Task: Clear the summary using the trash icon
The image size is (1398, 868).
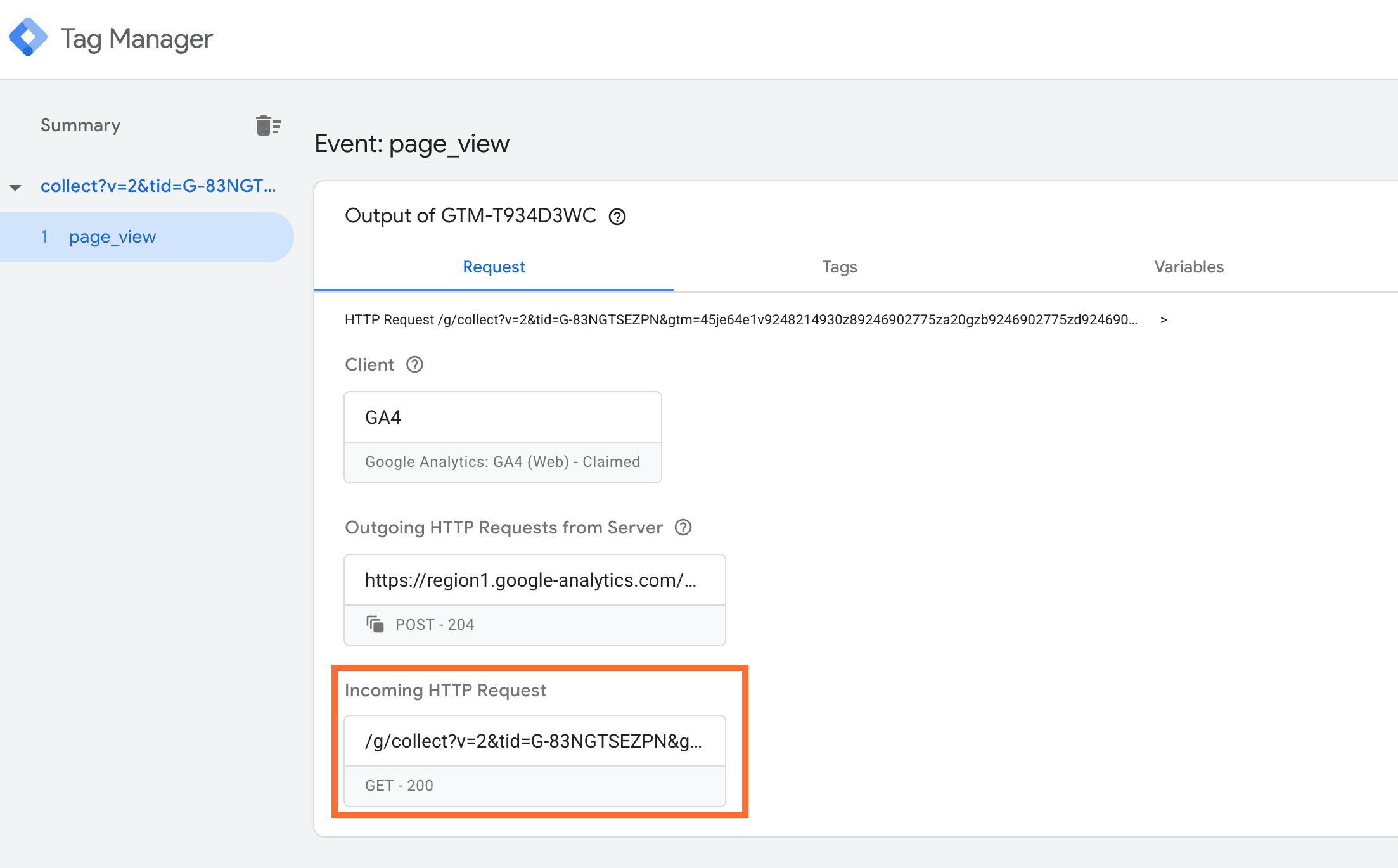Action: coord(267,125)
